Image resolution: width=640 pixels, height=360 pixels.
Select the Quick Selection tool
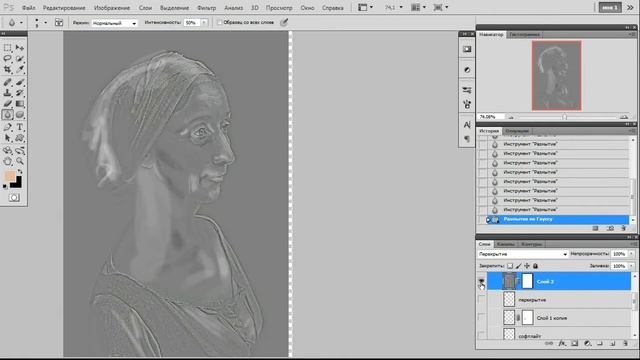tap(20, 59)
